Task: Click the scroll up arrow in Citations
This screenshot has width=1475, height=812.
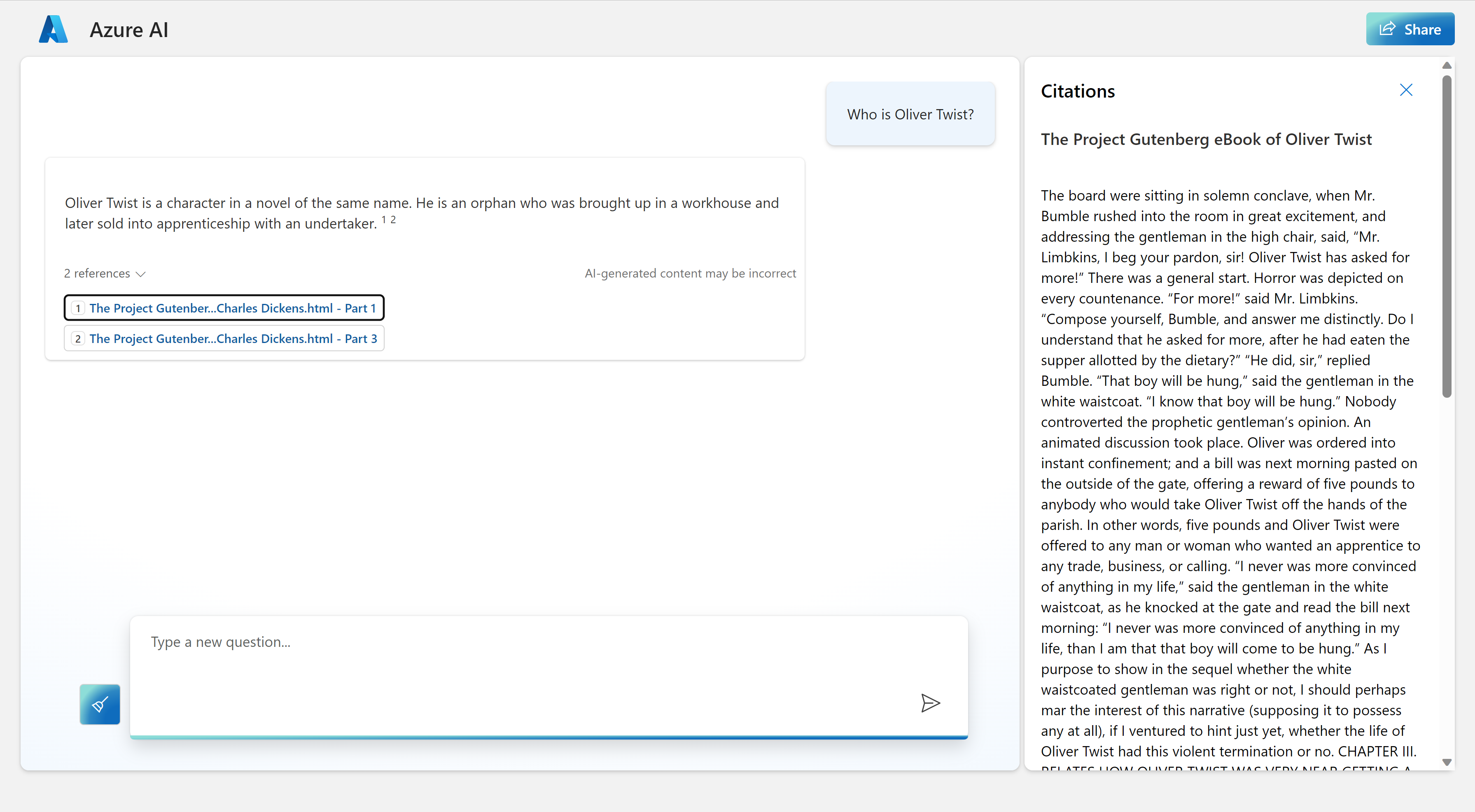Action: 1446,65
